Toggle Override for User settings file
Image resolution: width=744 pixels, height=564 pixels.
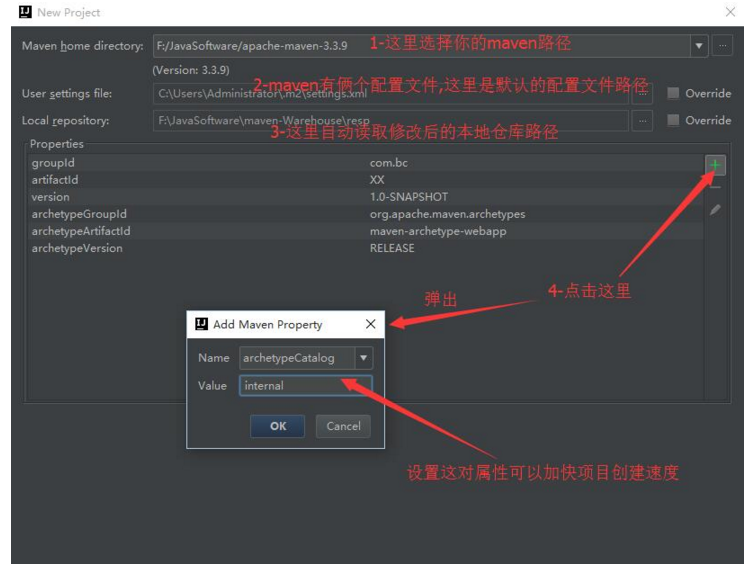tap(673, 93)
